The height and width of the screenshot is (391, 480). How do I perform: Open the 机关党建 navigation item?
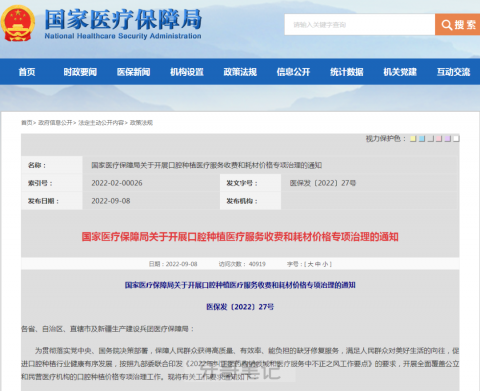click(400, 72)
